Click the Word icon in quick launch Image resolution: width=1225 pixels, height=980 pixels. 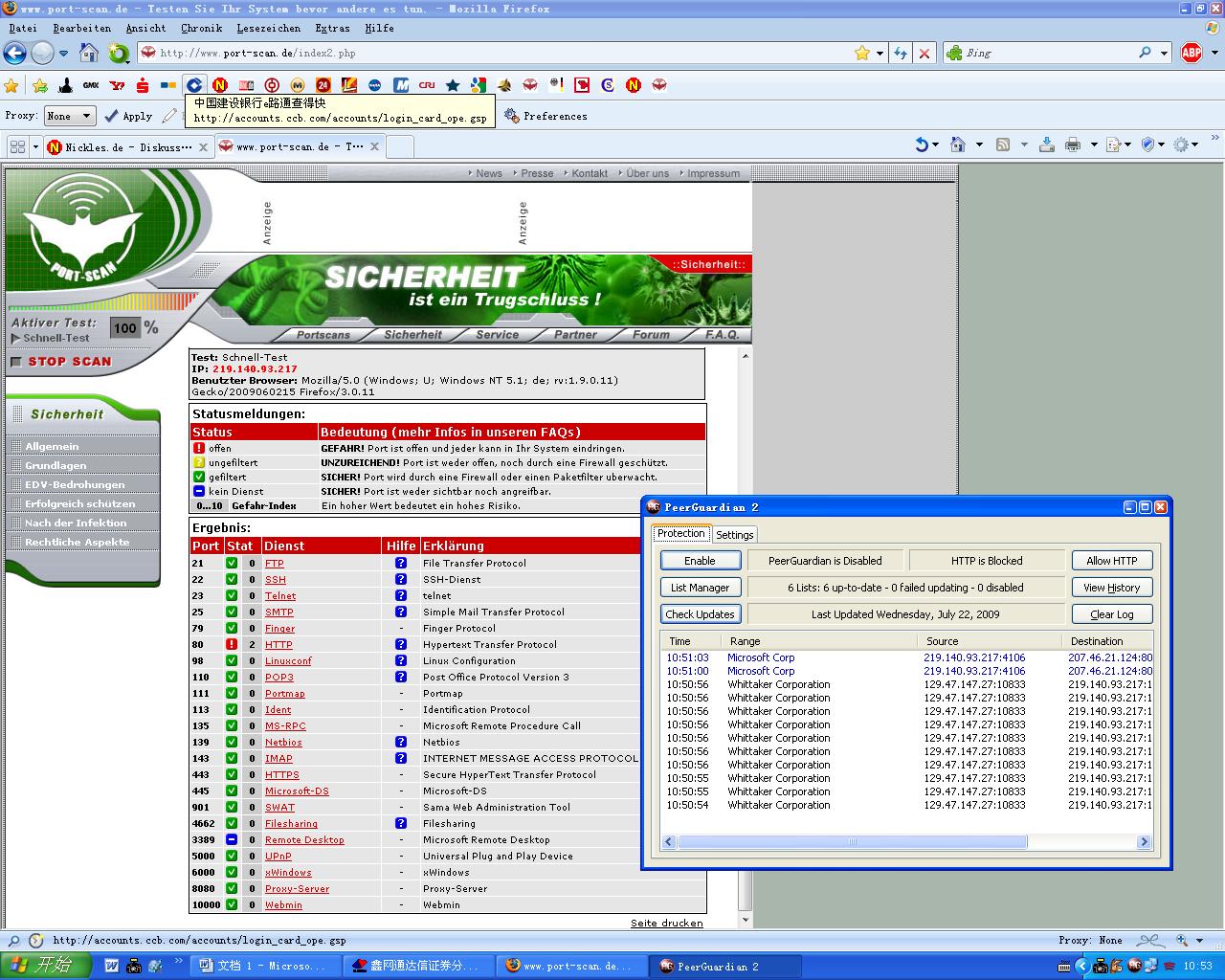click(111, 966)
